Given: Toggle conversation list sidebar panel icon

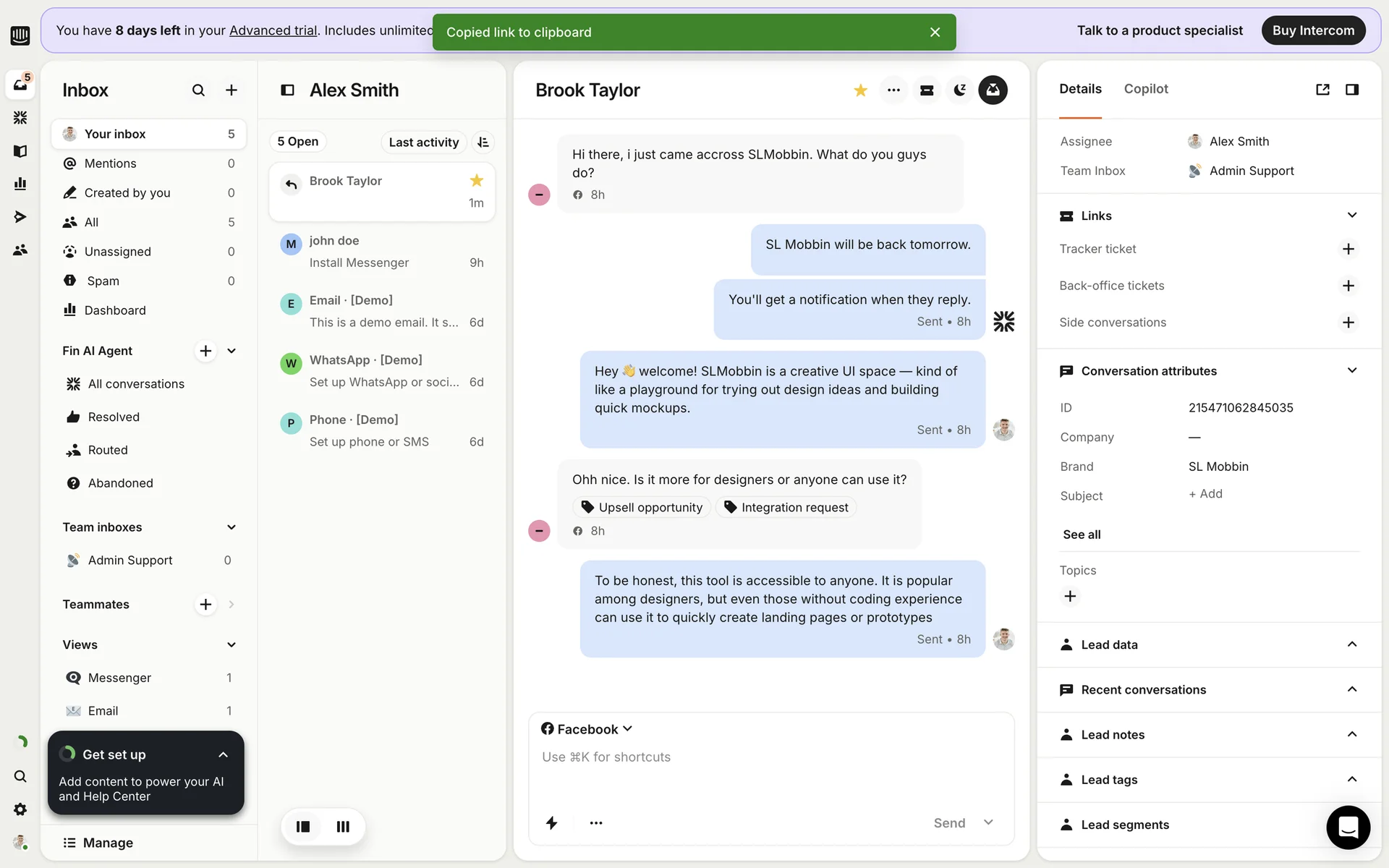Looking at the screenshot, I should pos(287,90).
